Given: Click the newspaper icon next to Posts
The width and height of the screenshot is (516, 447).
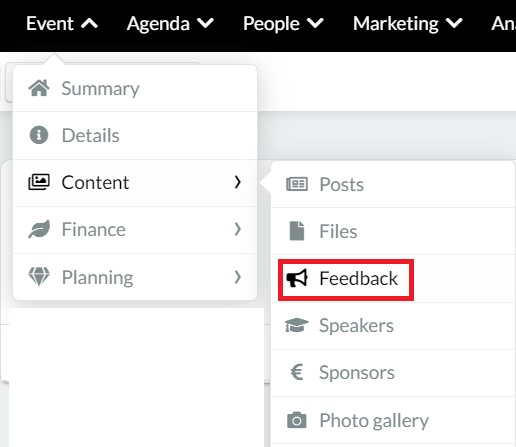Looking at the screenshot, I should [297, 184].
